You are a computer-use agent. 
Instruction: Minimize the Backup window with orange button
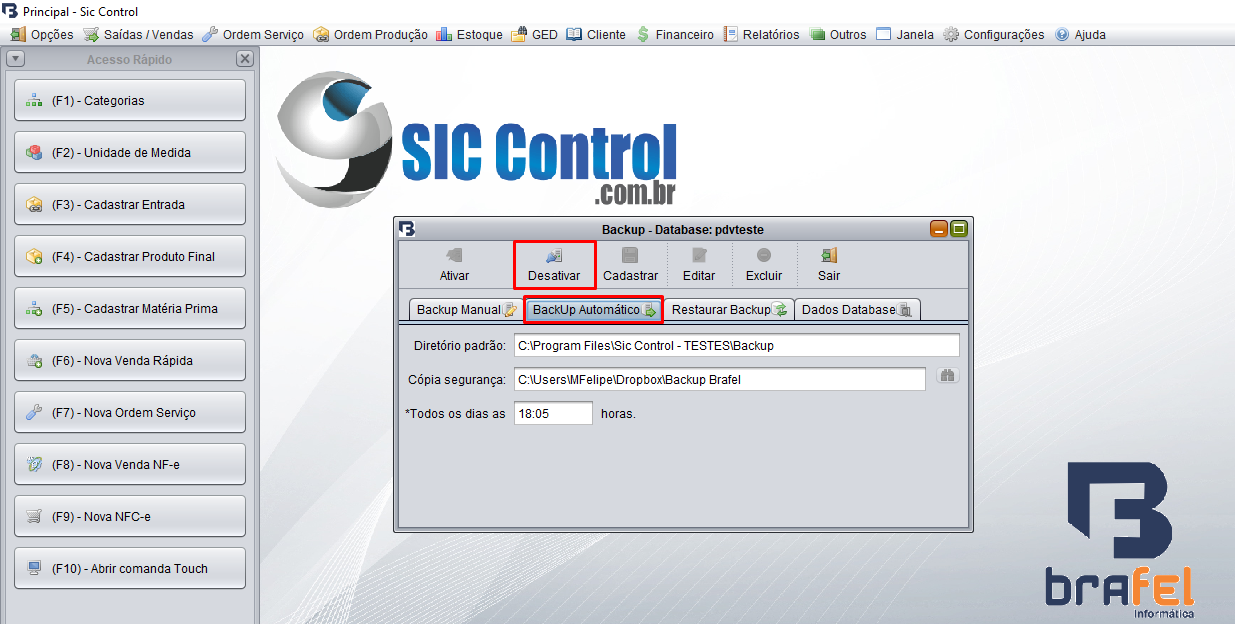[939, 229]
